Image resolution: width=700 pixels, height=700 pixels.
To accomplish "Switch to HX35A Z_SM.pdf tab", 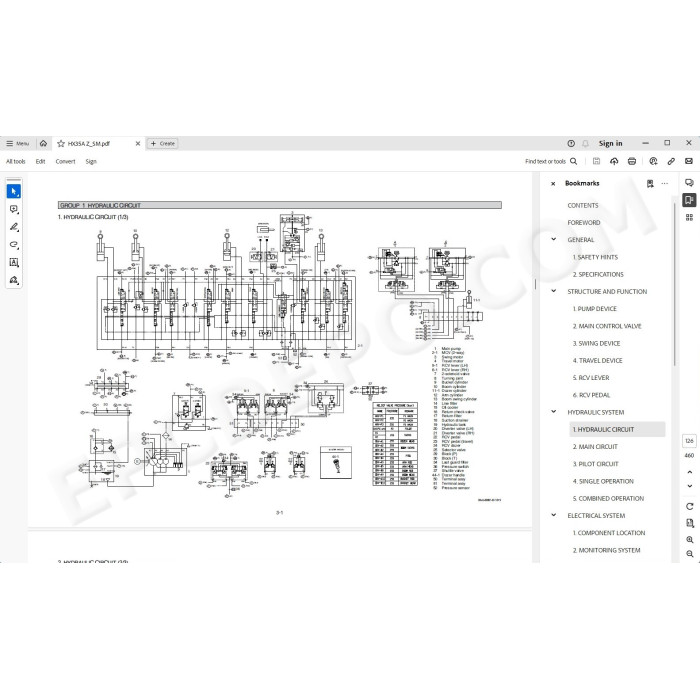I will point(89,143).
